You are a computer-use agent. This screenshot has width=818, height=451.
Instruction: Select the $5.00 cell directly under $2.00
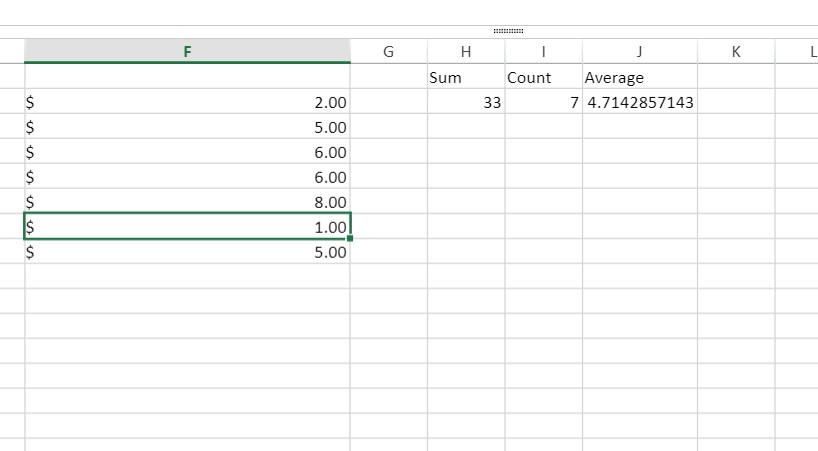tap(187, 127)
